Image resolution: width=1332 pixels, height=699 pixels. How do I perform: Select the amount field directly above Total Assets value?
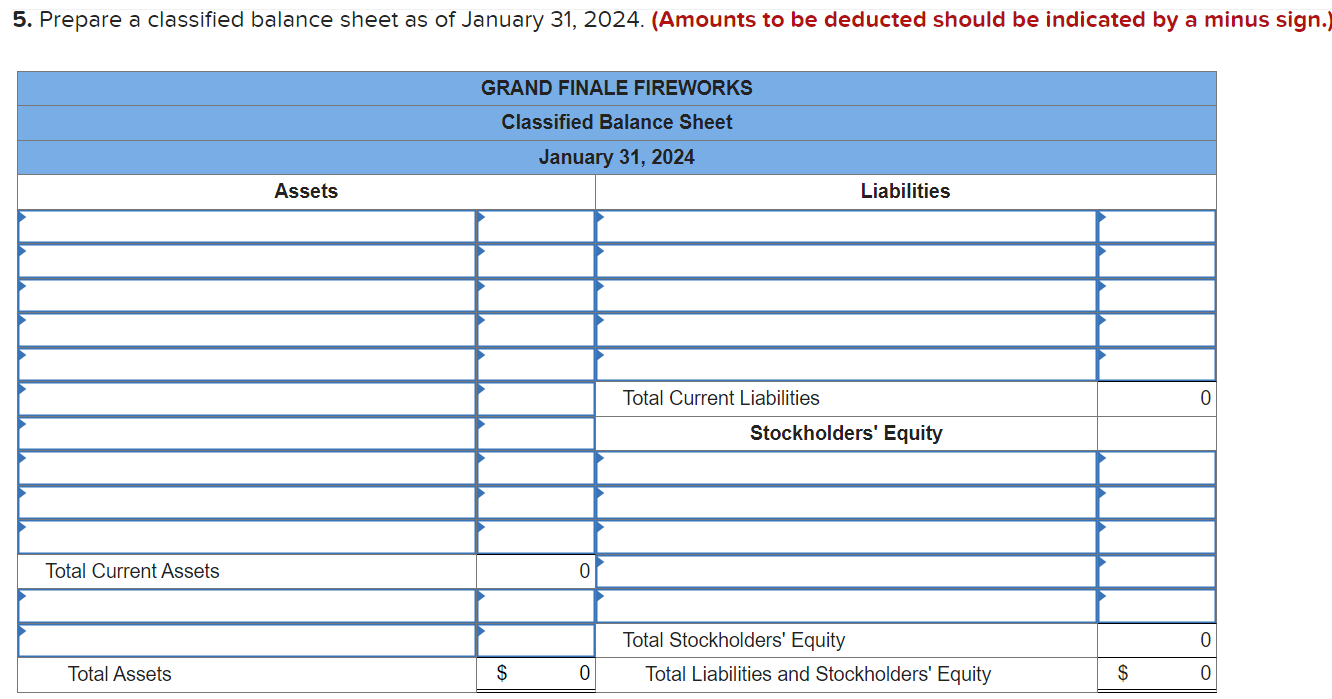536,640
